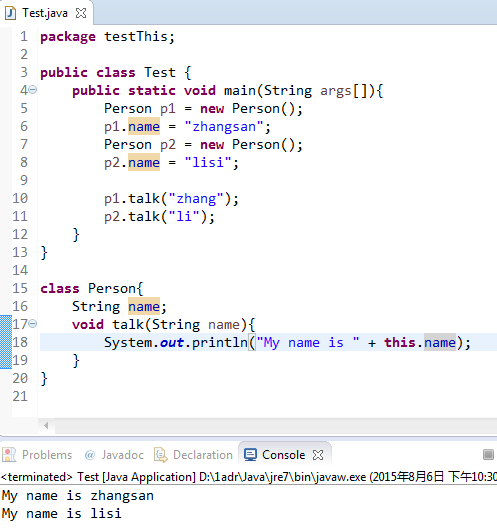Image resolution: width=497 pixels, height=529 pixels.
Task: Click 'p2' variable on line 7
Action: 168,145
